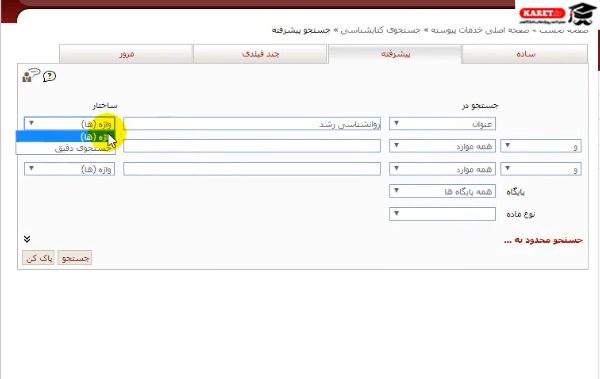600x379 pixels.
Task: Click the جستجو در column label
Action: [480, 105]
